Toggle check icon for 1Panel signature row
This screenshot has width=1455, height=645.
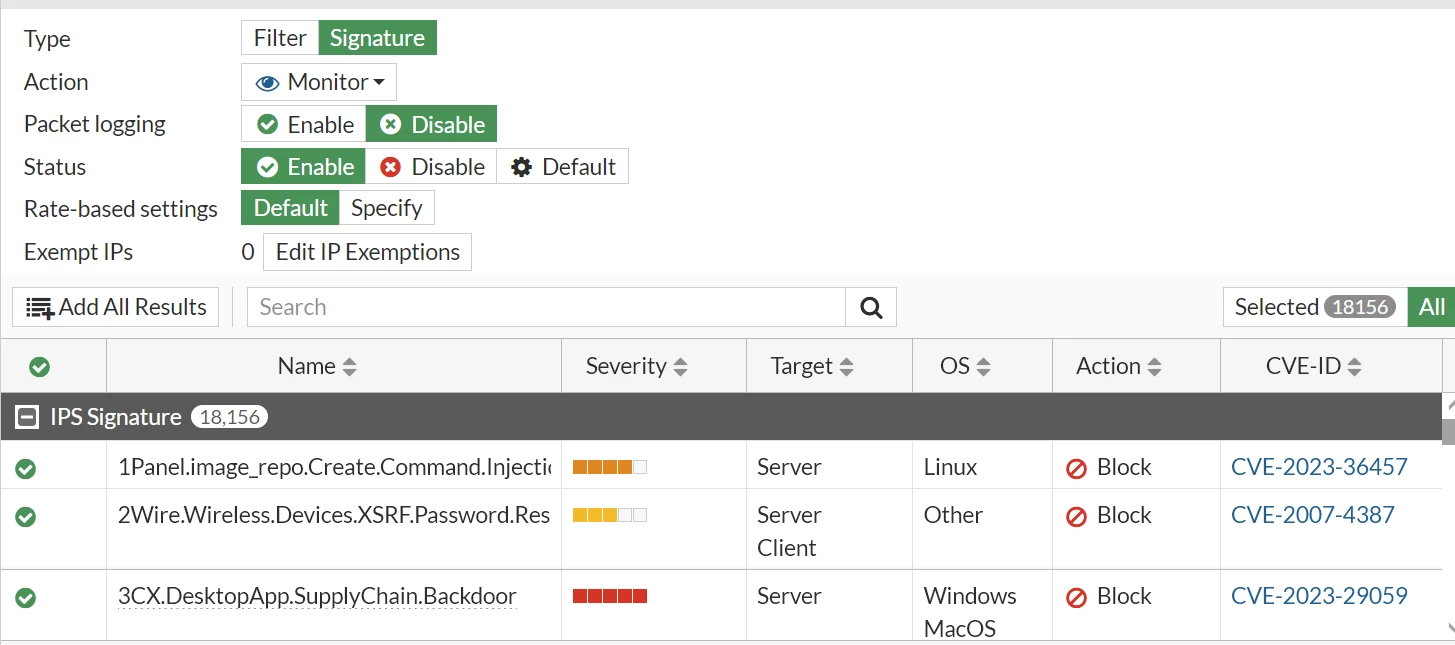click(26, 467)
